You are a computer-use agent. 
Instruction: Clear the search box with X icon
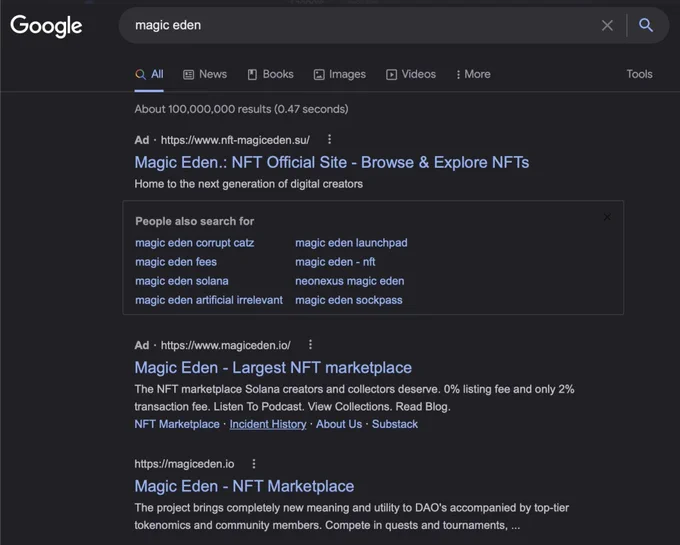[x=607, y=26]
